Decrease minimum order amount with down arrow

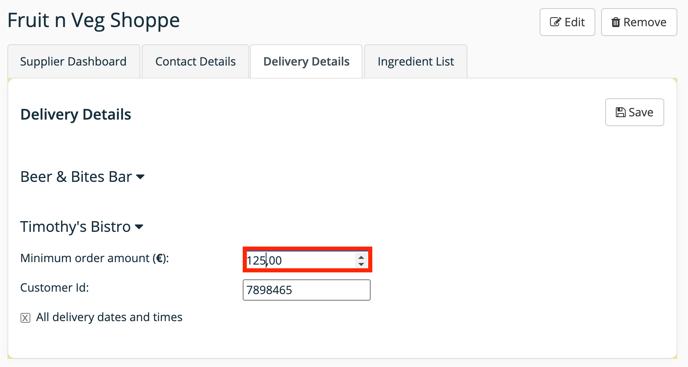(x=361, y=264)
